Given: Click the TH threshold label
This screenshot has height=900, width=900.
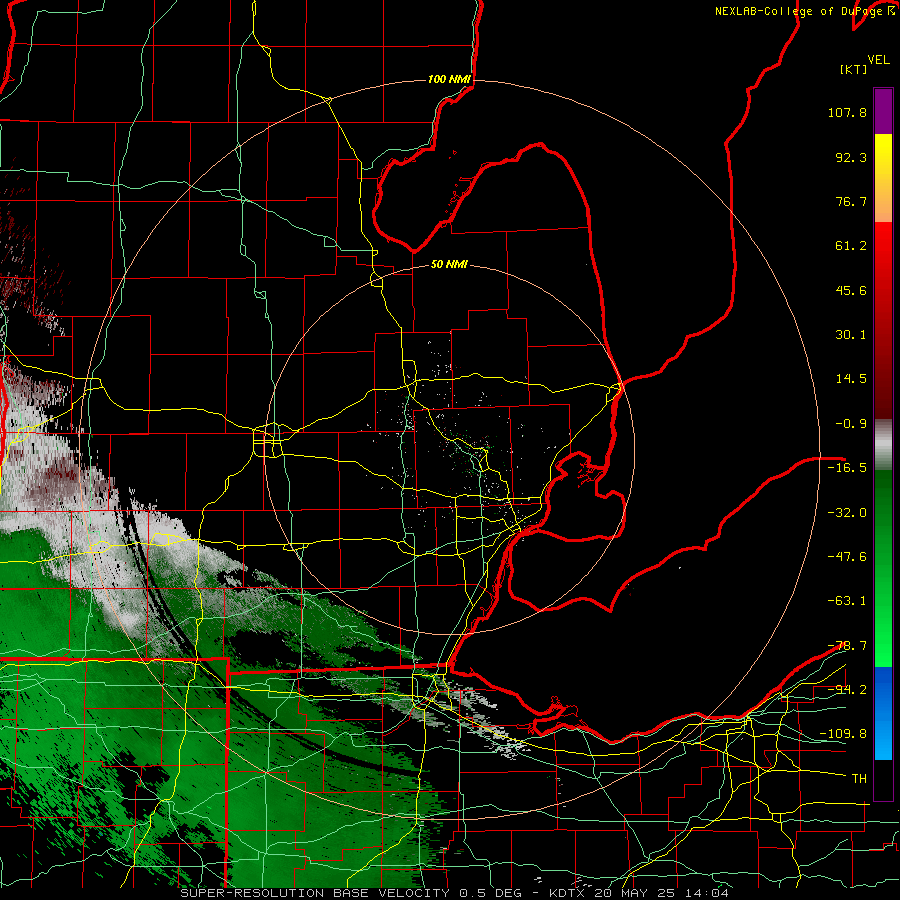Looking at the screenshot, I should tap(859, 778).
